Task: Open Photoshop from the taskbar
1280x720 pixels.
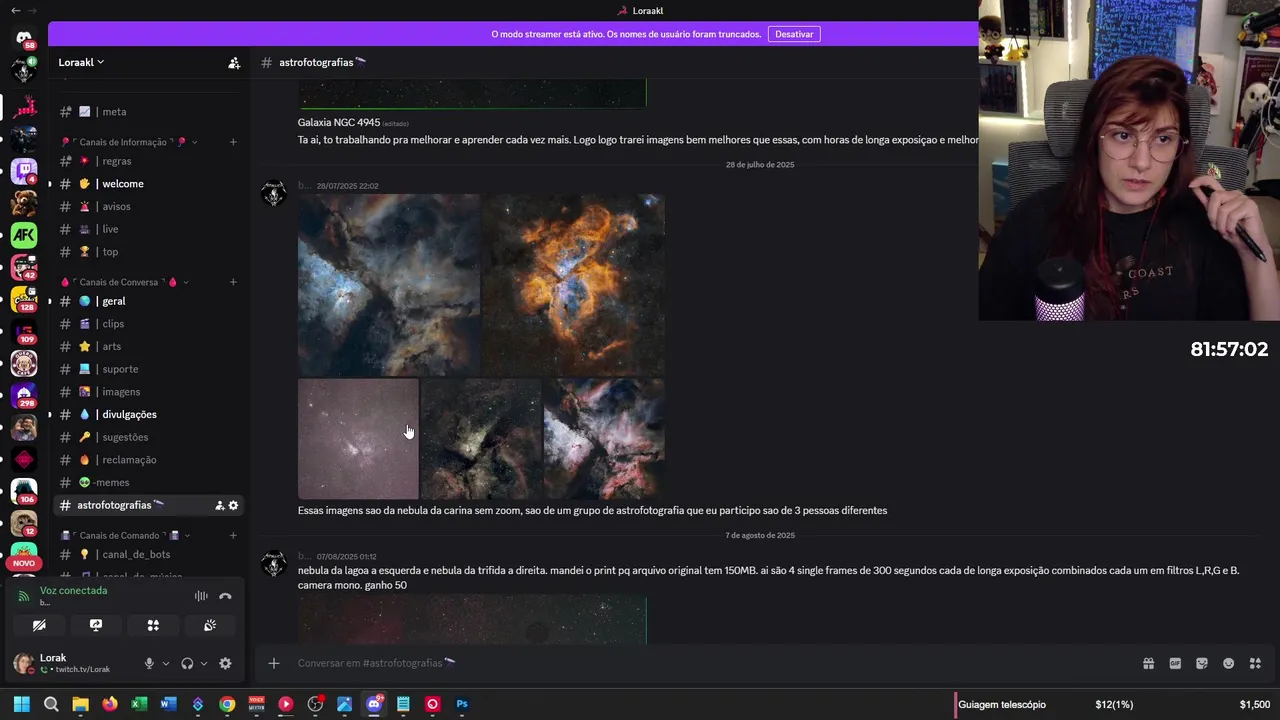Action: tap(462, 704)
